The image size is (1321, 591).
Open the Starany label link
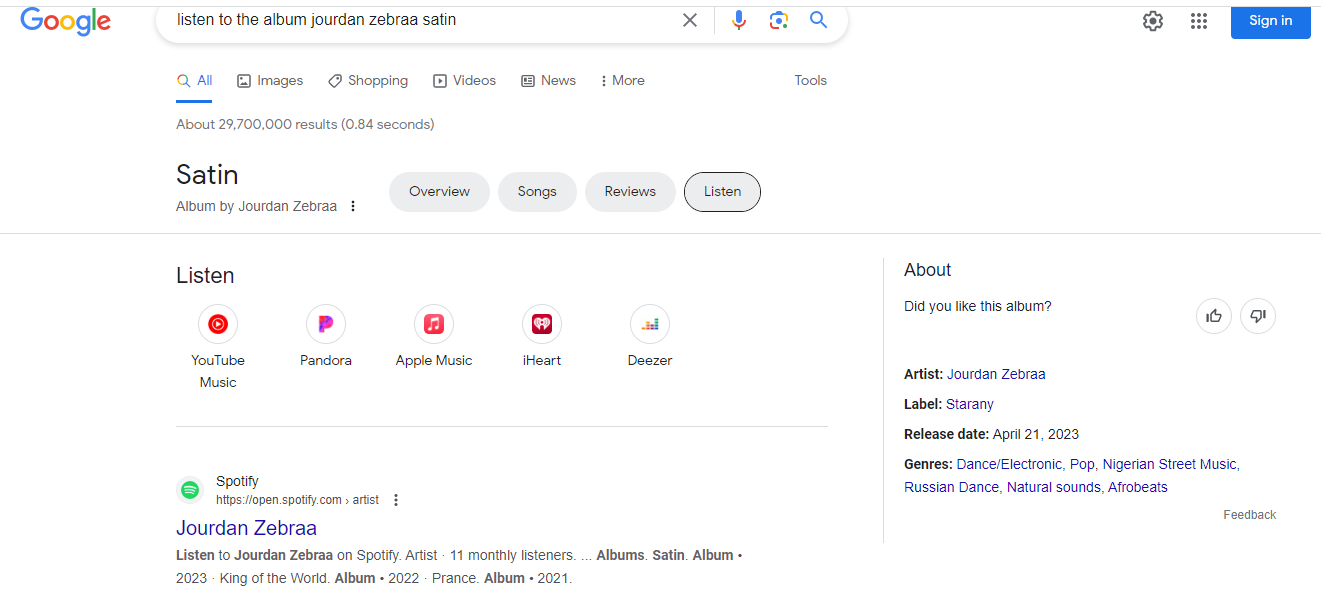pos(970,404)
